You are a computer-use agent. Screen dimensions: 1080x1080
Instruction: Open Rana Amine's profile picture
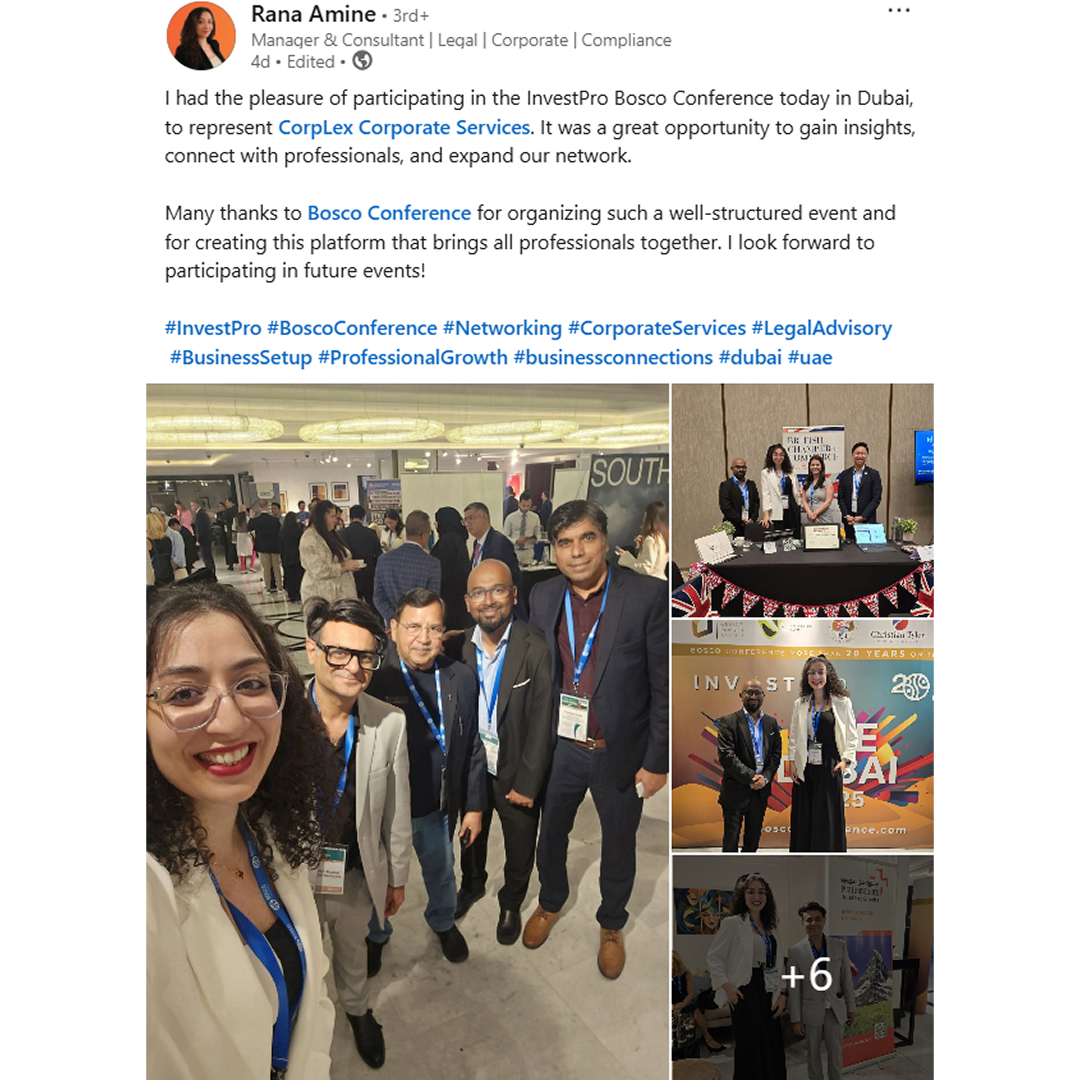(x=201, y=36)
